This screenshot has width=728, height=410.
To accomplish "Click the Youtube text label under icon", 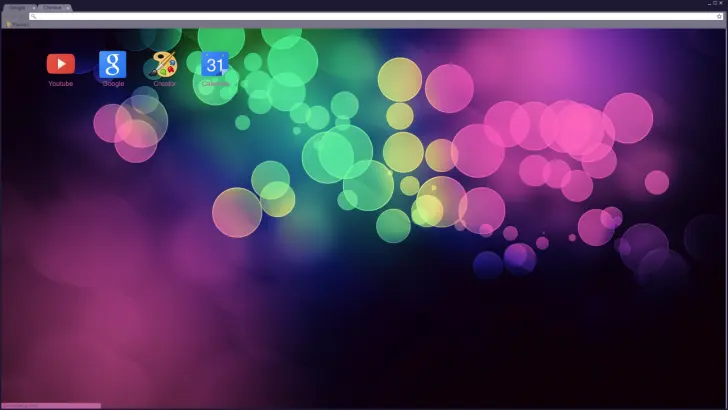I will (60, 83).
